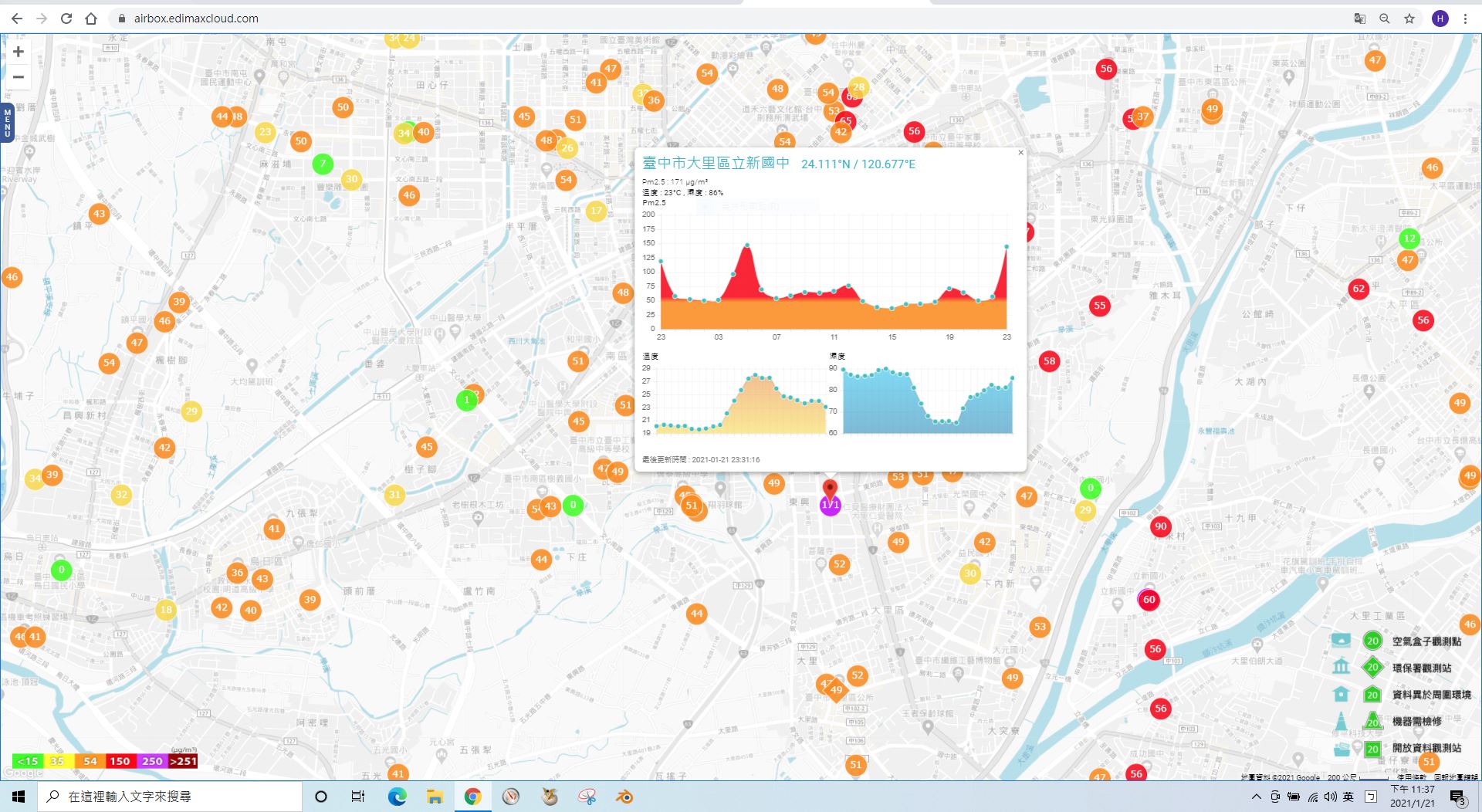Screen dimensions: 1482x812
Task: Click the red location pin above 171
Action: (x=830, y=489)
